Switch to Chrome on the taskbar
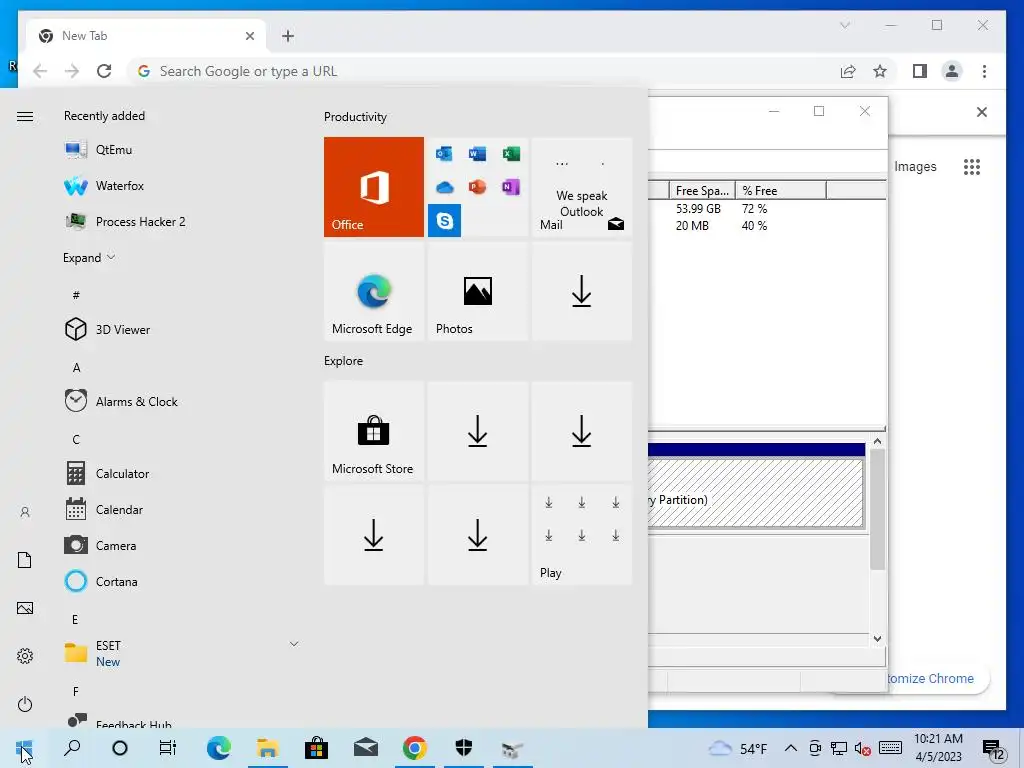The height and width of the screenshot is (768, 1024). point(415,748)
